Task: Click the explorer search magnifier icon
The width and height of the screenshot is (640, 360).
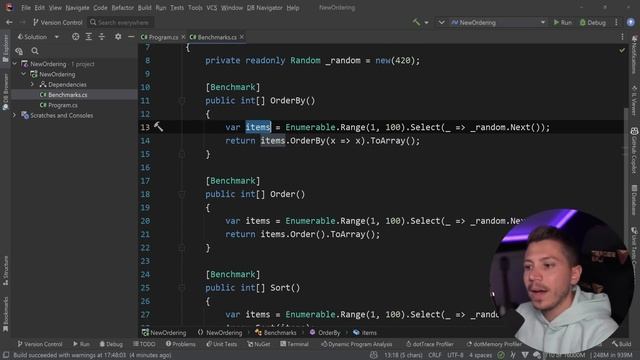Action: pos(35,51)
